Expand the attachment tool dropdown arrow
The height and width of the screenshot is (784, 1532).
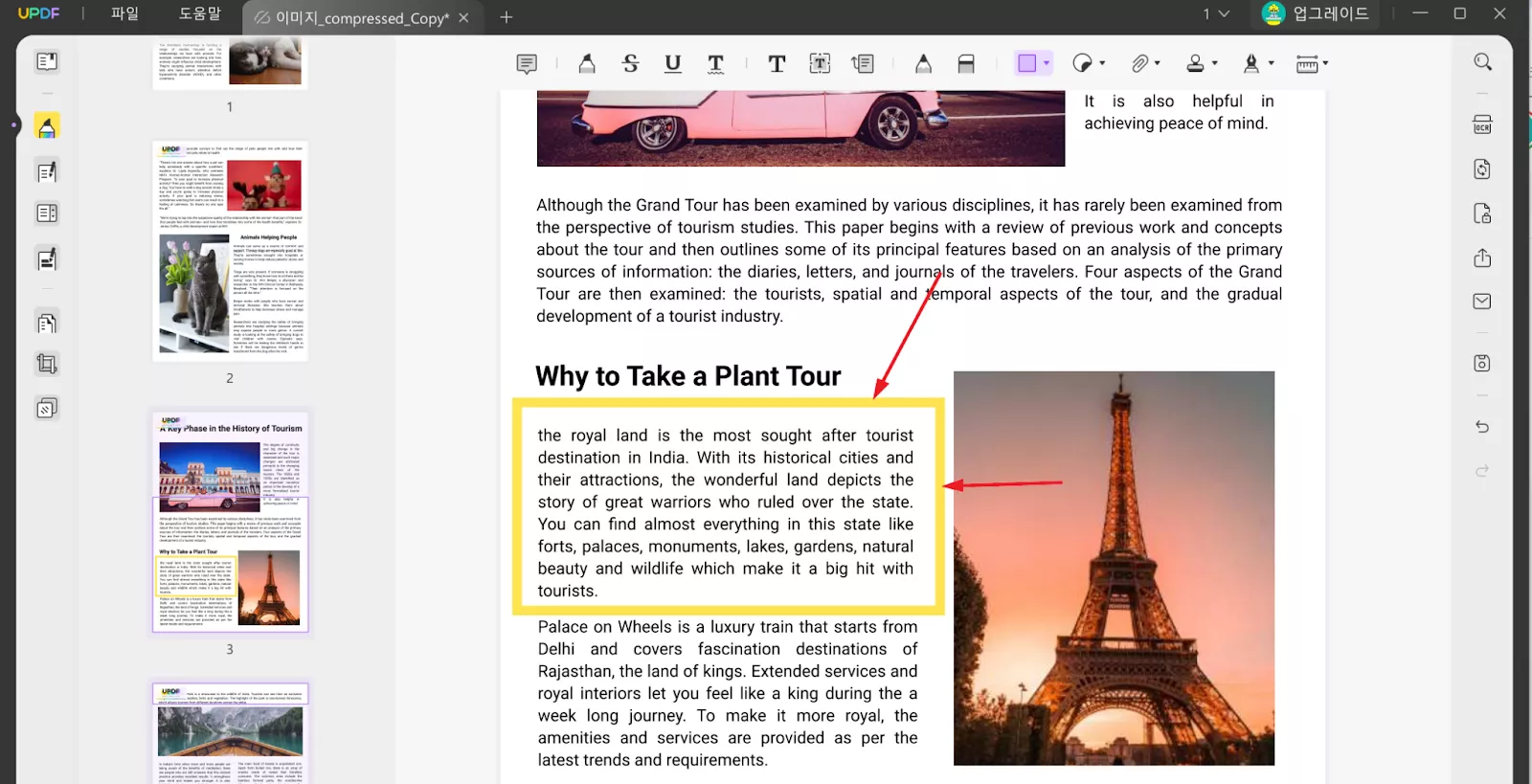1158,63
